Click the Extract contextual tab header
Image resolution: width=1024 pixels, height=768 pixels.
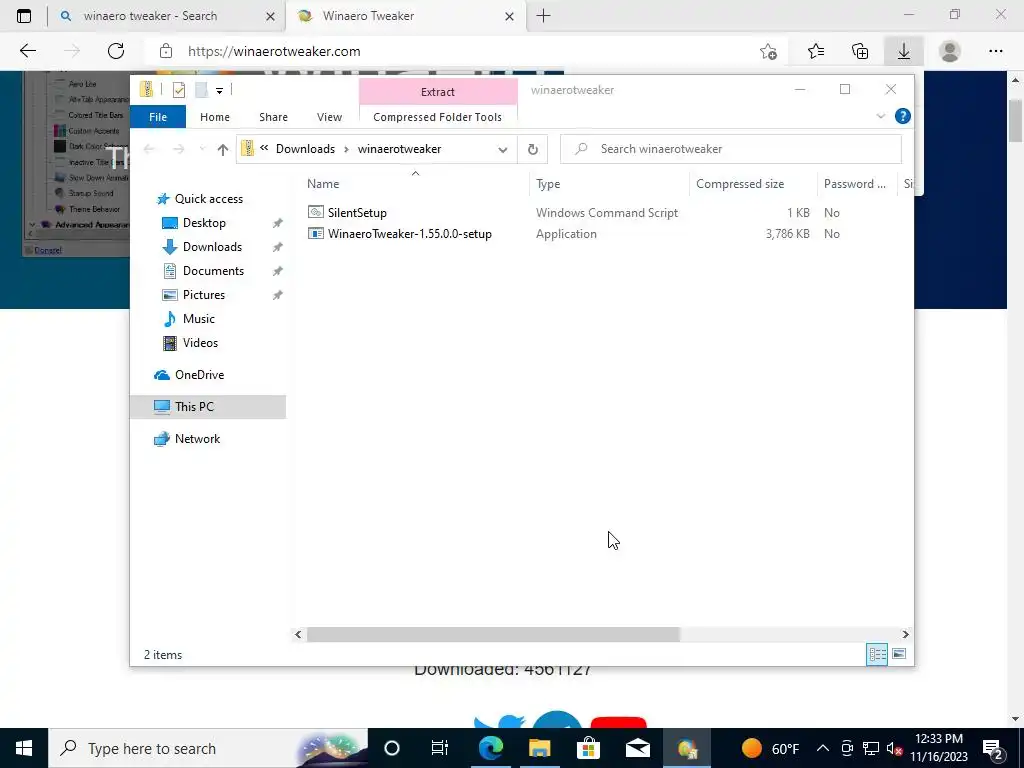(438, 91)
